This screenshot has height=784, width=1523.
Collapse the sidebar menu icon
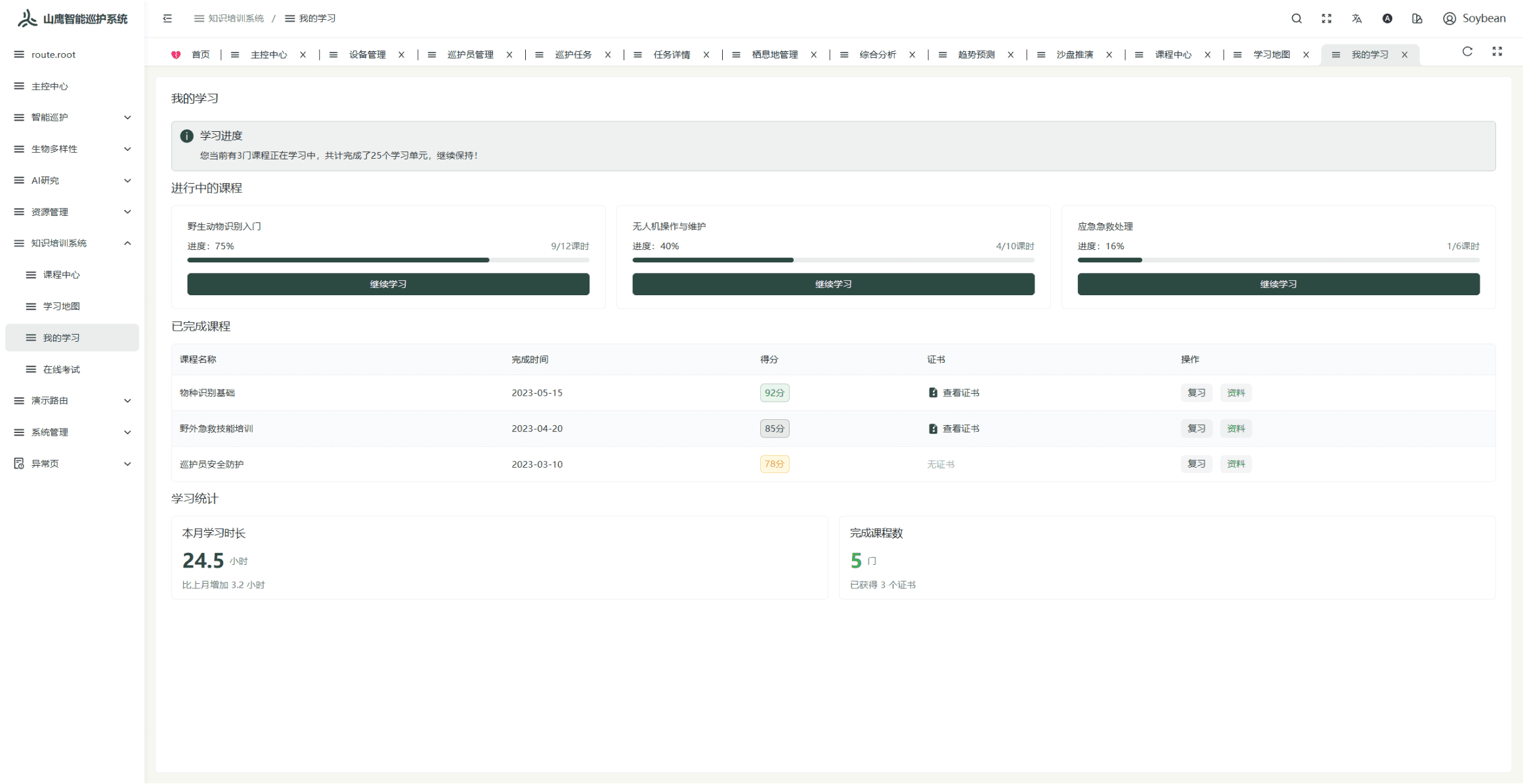(x=167, y=18)
